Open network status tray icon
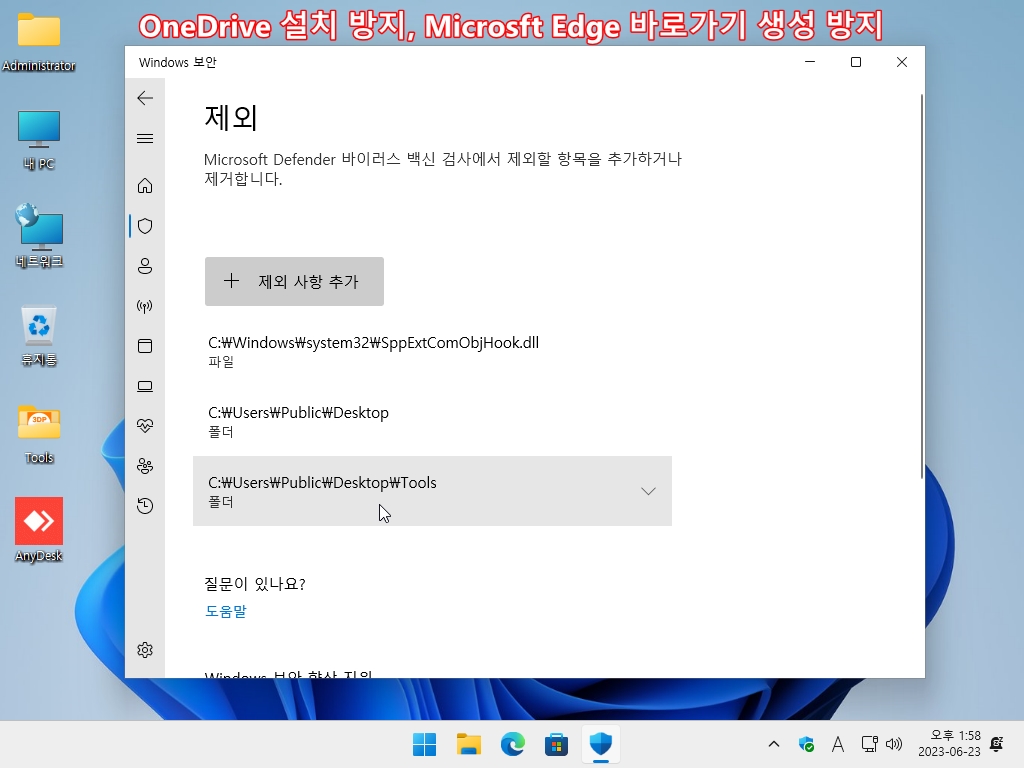The width and height of the screenshot is (1024, 768). (x=869, y=744)
